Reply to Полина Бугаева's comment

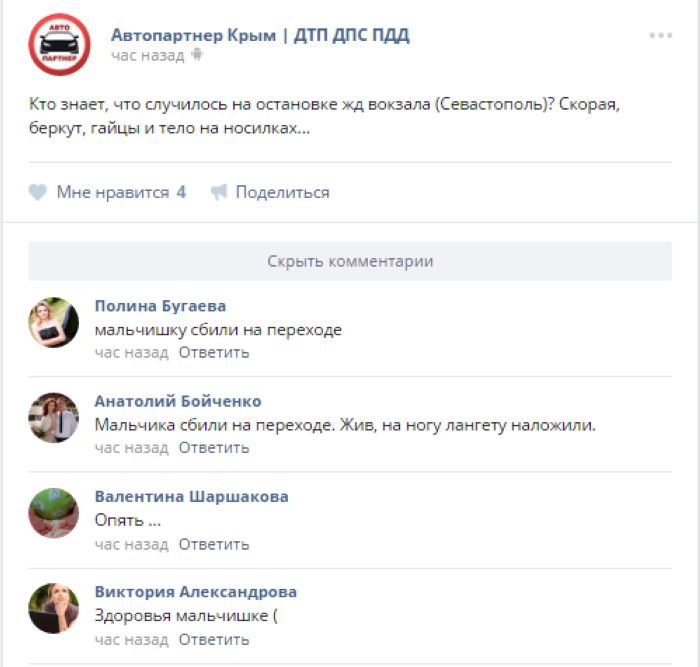(x=214, y=353)
